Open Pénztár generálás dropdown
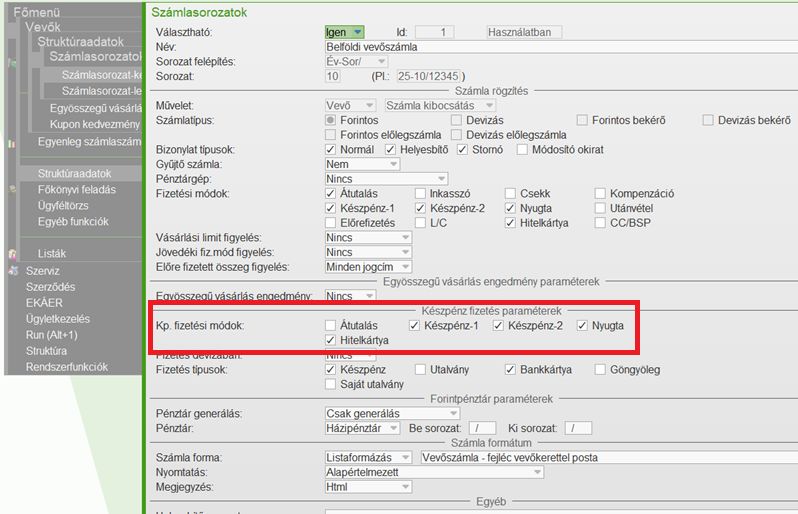Image resolution: width=798 pixels, height=514 pixels. 392,414
